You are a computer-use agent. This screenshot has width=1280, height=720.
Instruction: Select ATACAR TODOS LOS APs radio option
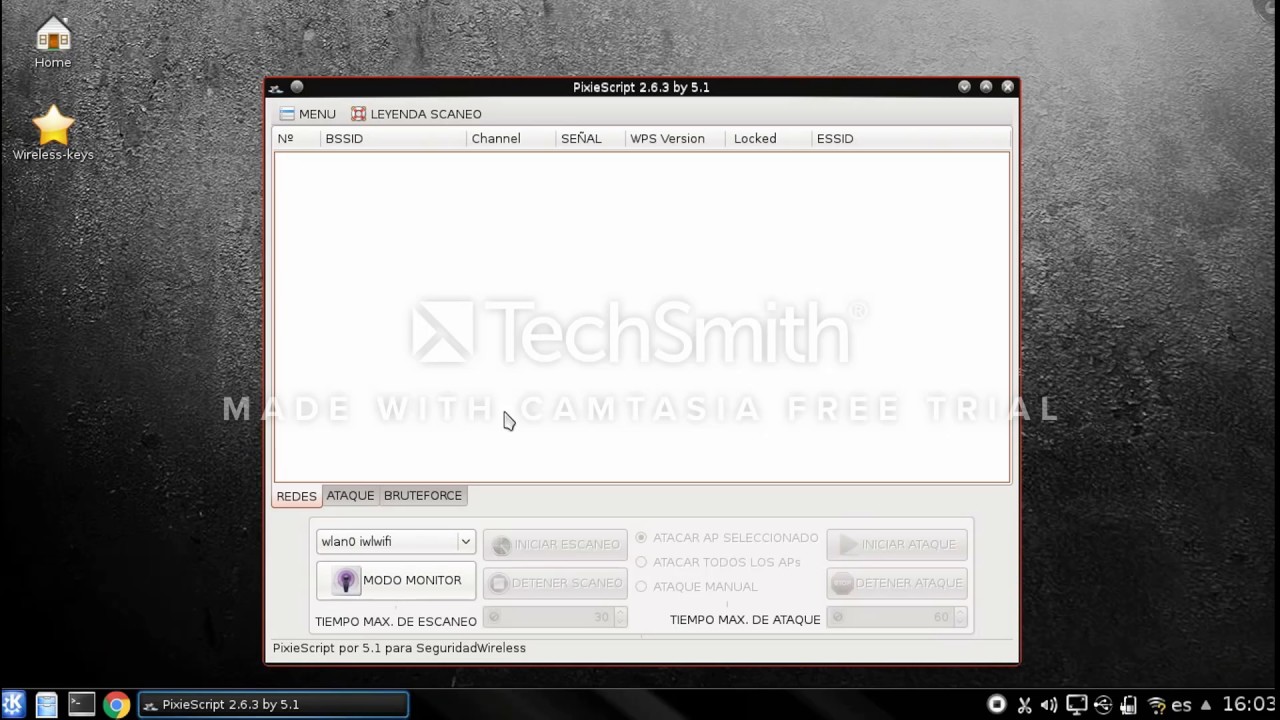coord(718,562)
